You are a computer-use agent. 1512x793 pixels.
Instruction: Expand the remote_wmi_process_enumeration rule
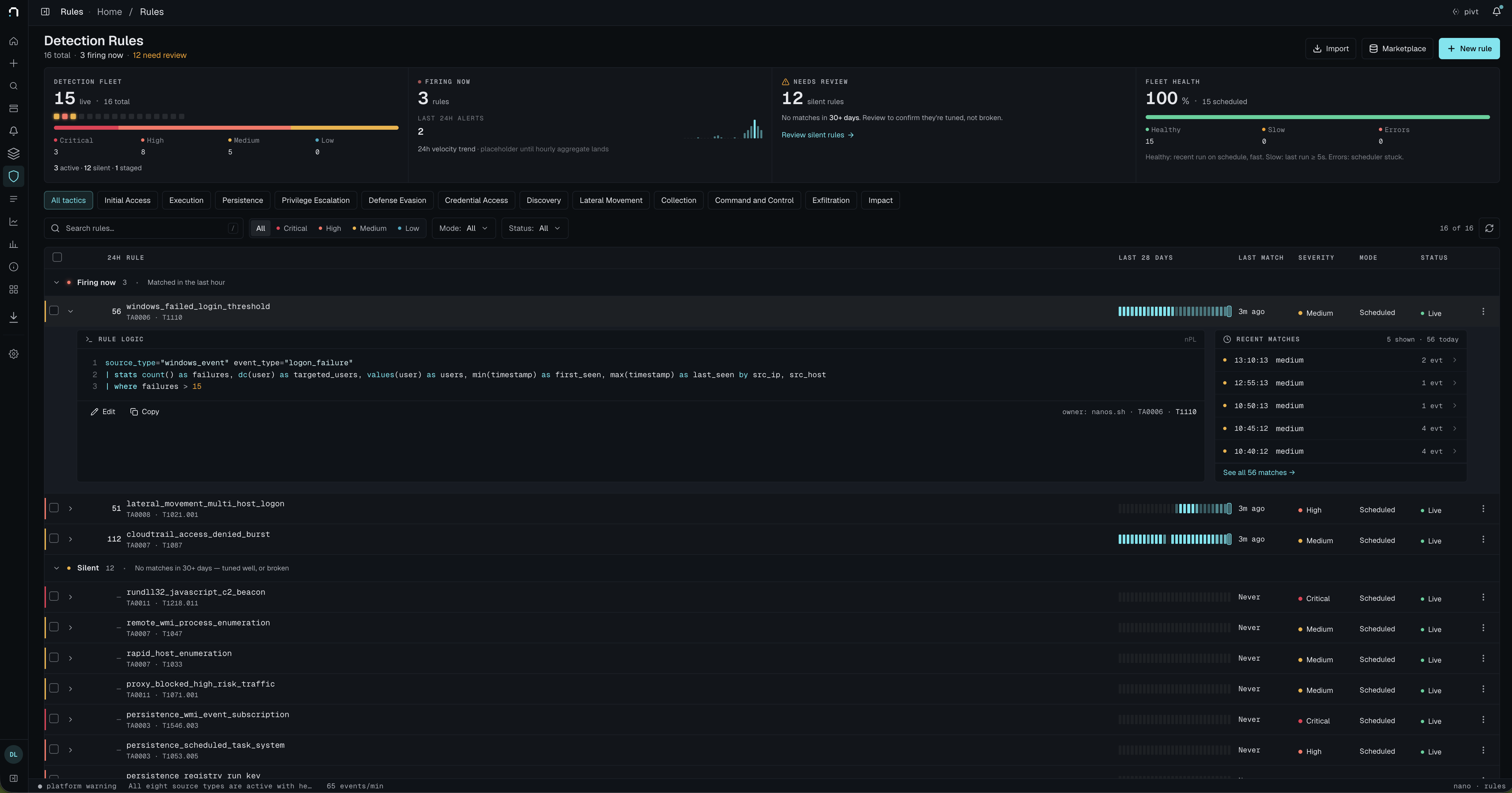(71, 628)
